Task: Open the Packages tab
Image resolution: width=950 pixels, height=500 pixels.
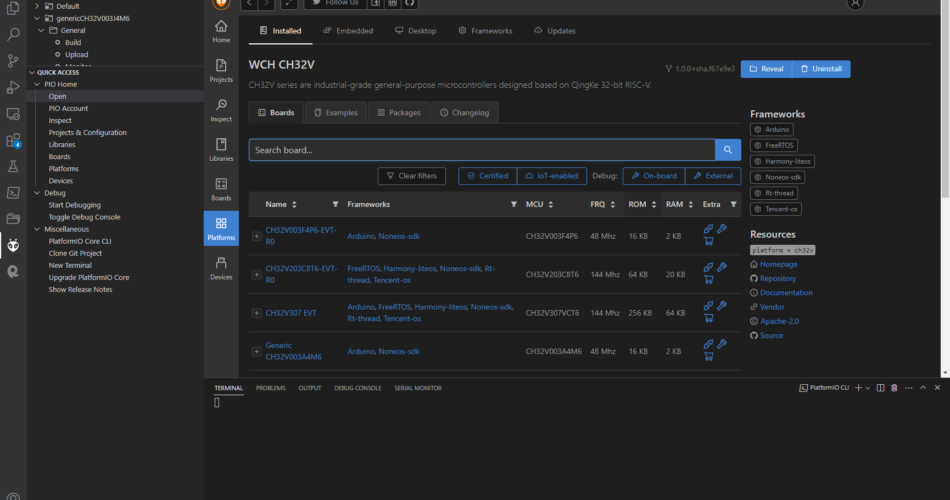Action: [399, 113]
